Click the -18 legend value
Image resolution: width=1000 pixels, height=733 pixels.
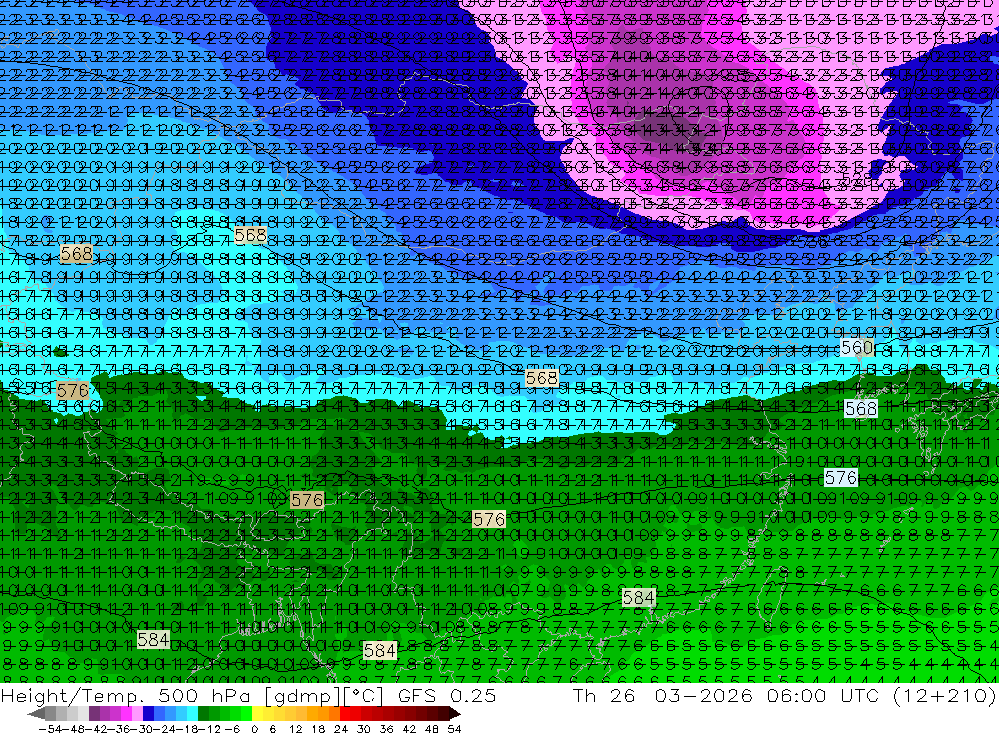point(187,729)
